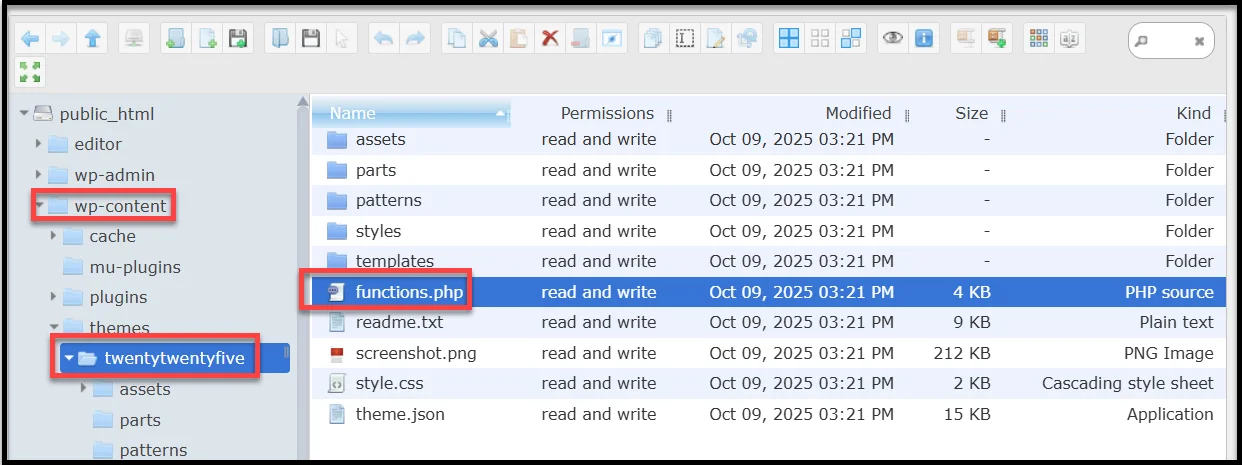Click the Forward arrow toolbar icon
This screenshot has width=1242, height=465.
[61, 39]
